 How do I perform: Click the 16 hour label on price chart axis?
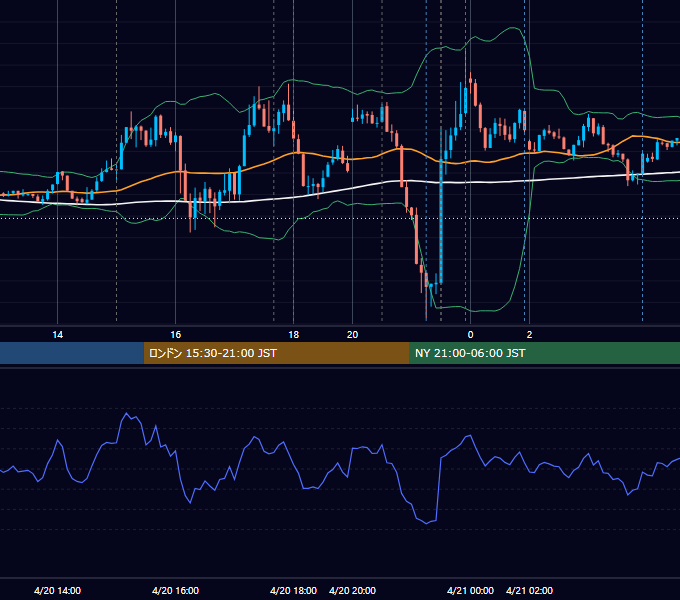(x=175, y=335)
